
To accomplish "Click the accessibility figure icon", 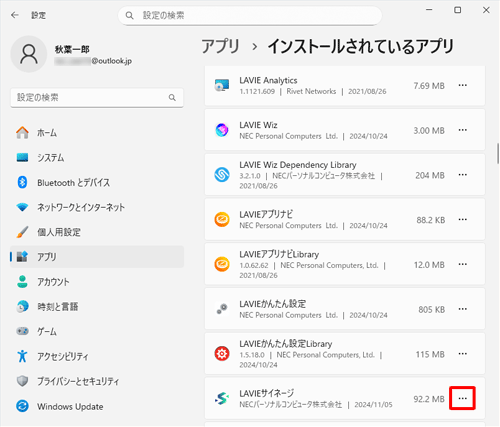I will (x=22, y=356).
